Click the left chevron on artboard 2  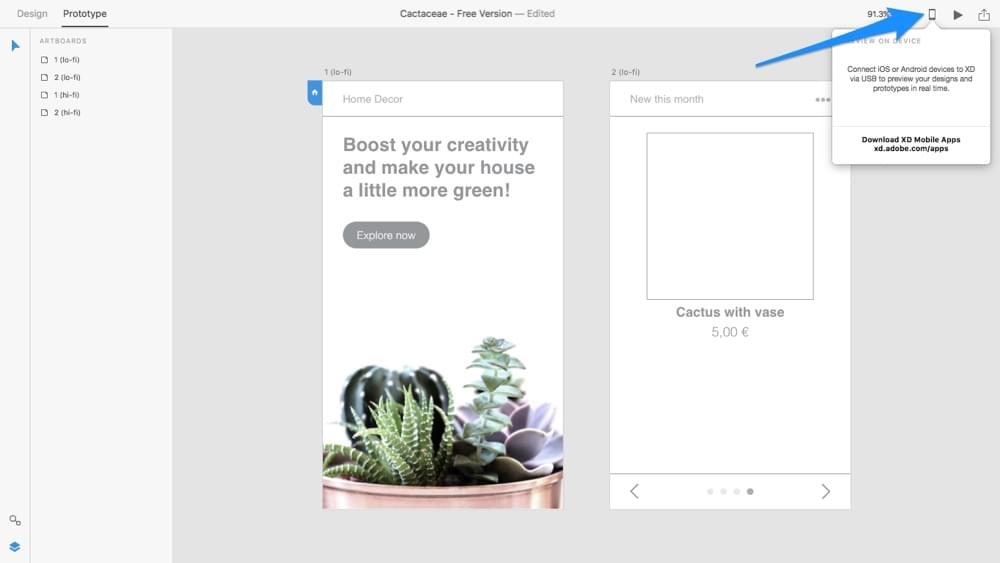(634, 491)
